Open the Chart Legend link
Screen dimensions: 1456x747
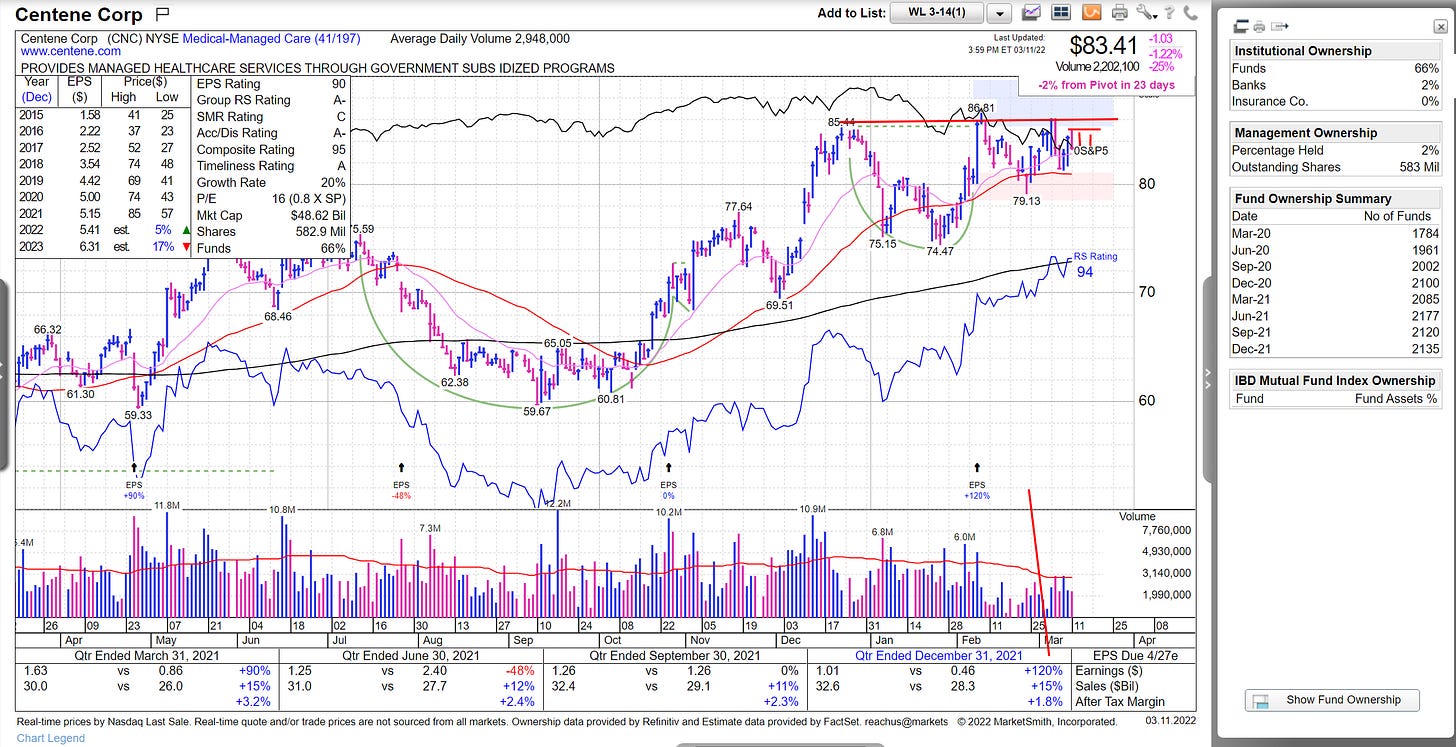(x=51, y=738)
